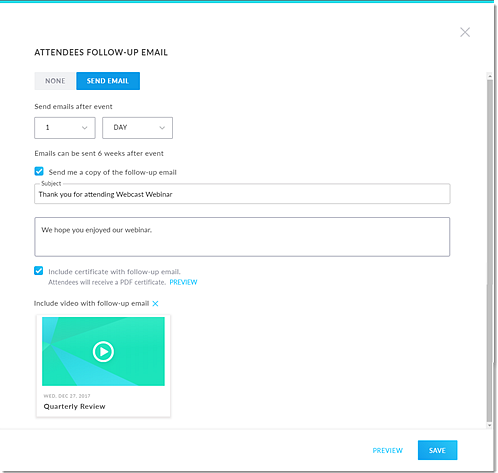Expand the number of days dropdown
Image resolution: width=498 pixels, height=473 pixels.
click(65, 128)
